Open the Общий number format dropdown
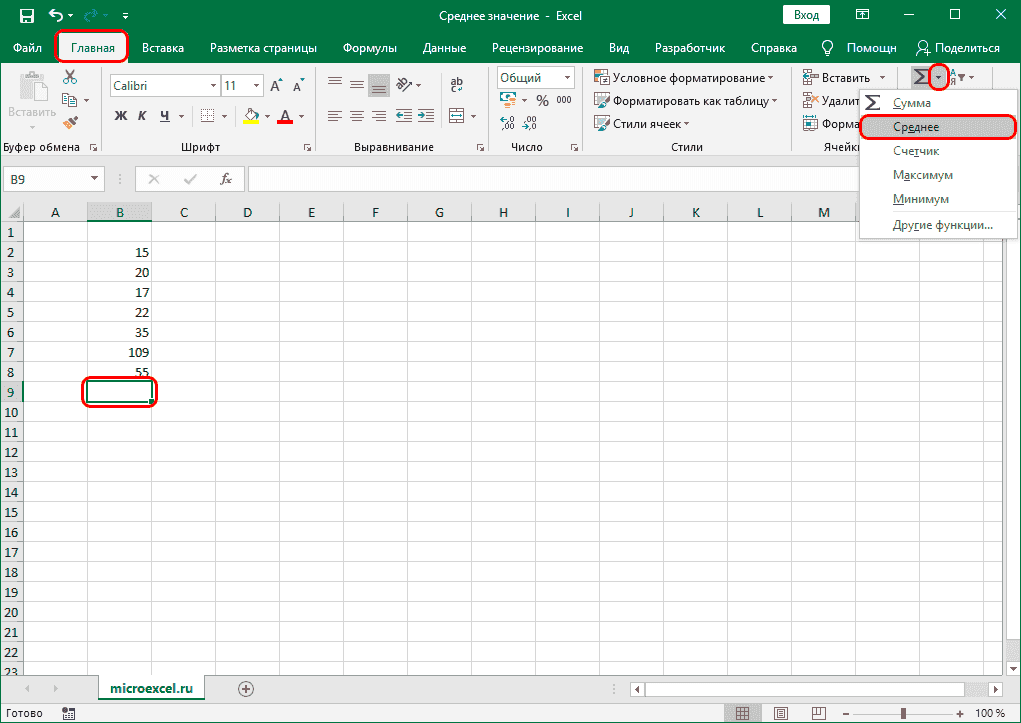Screen dimensions: 1021x723 click(565, 77)
